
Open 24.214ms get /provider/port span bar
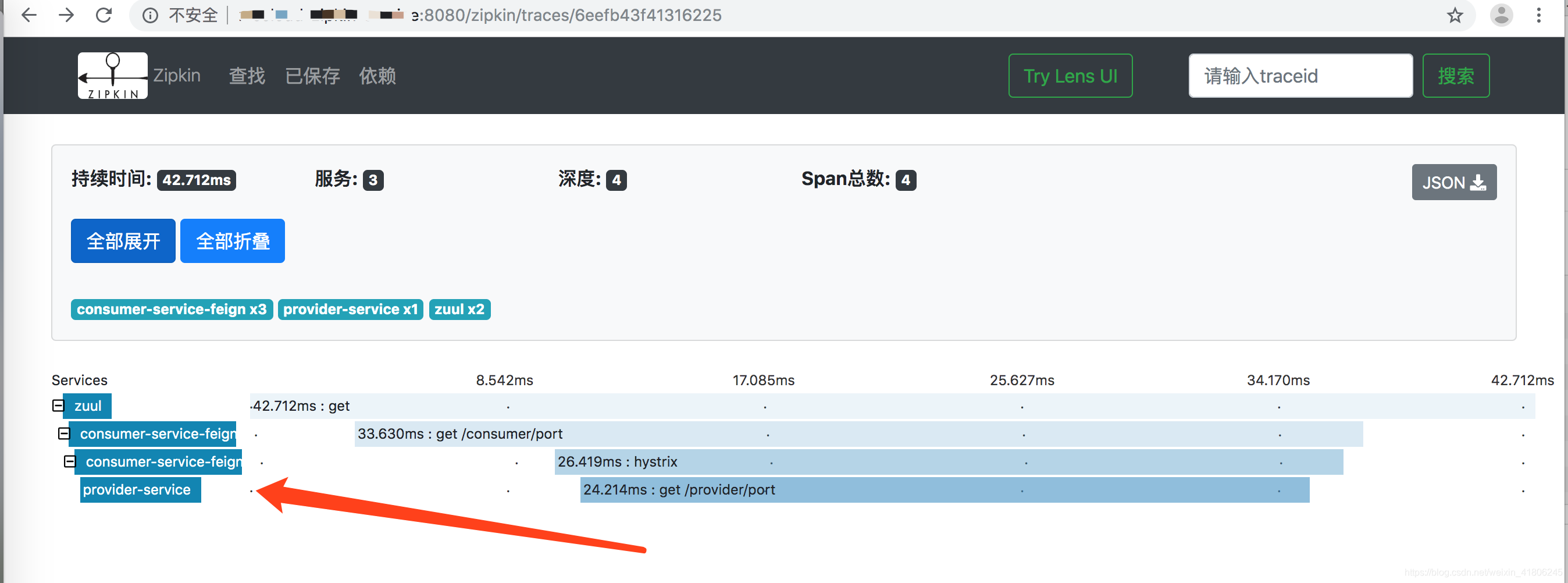945,490
